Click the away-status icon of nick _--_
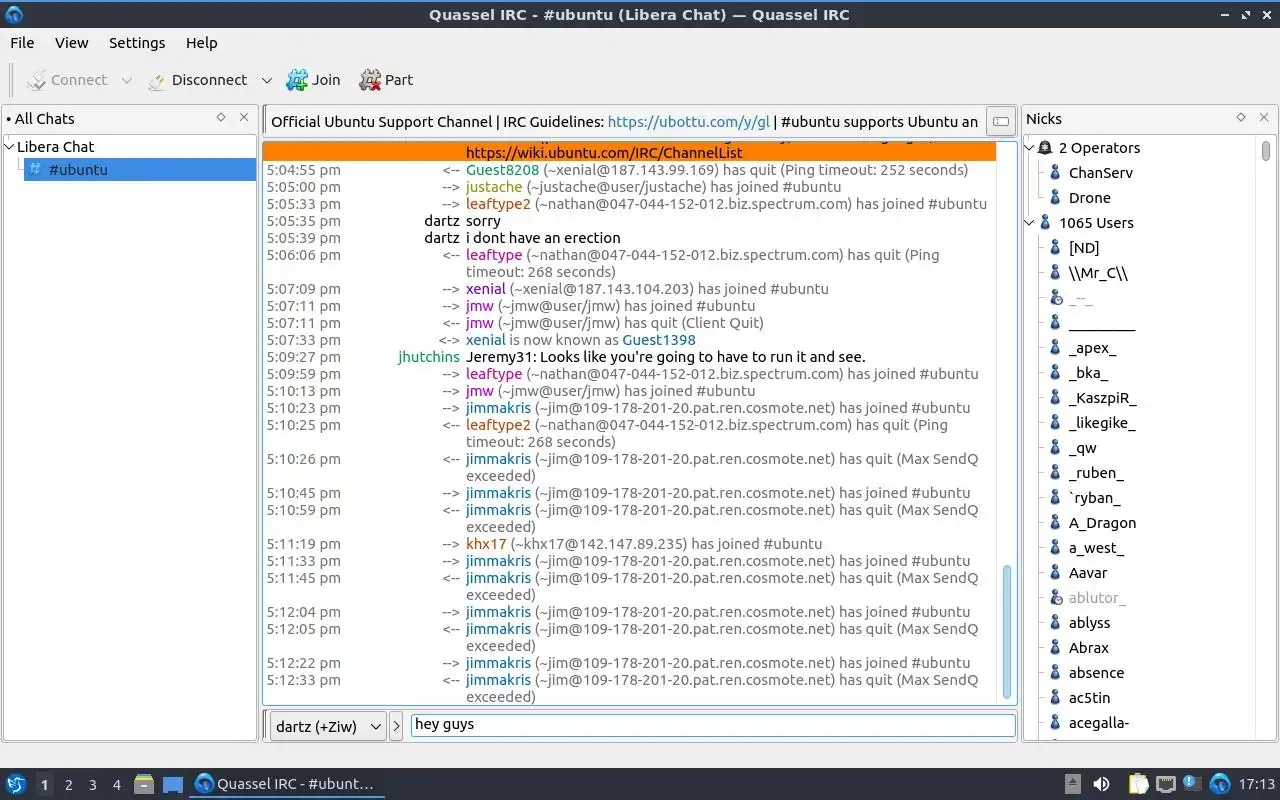The height and width of the screenshot is (800, 1280). pyautogui.click(x=1055, y=298)
